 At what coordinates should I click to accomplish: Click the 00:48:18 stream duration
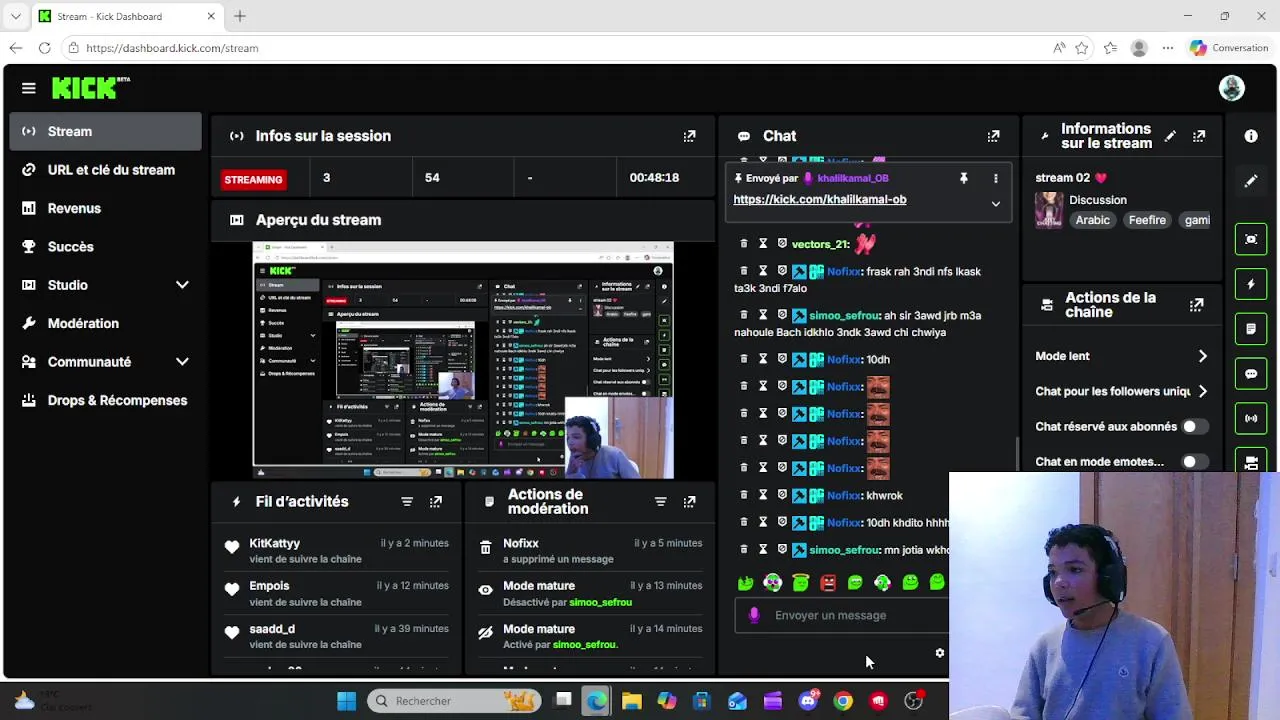click(654, 178)
